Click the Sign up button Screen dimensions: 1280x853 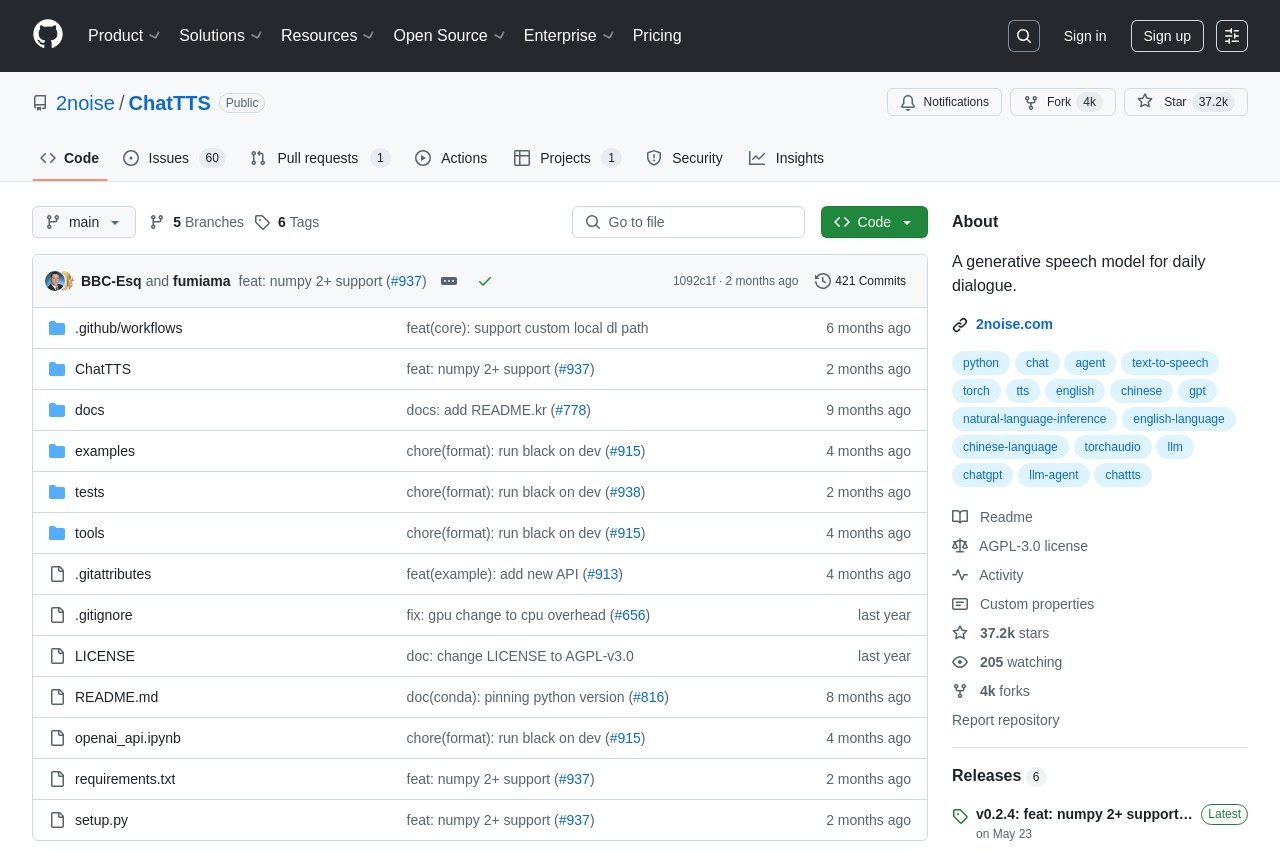[1167, 36]
